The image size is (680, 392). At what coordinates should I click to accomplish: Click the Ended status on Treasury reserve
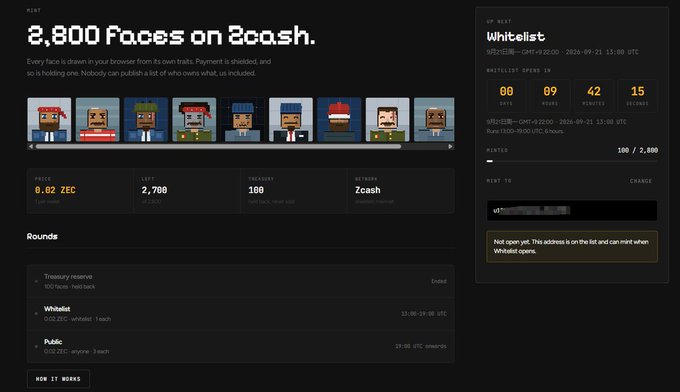click(x=439, y=281)
